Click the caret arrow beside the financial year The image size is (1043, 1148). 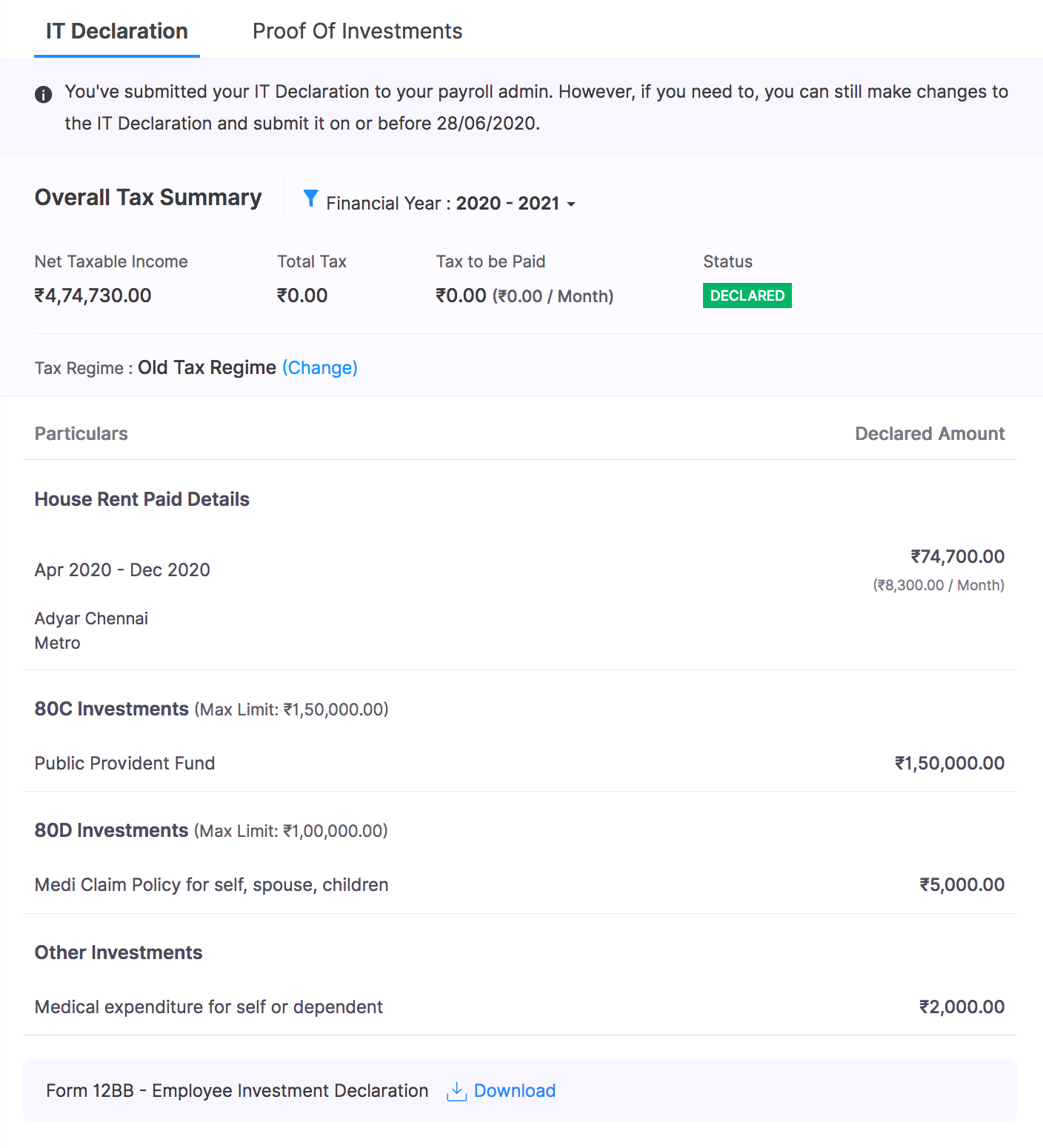pyautogui.click(x=571, y=204)
